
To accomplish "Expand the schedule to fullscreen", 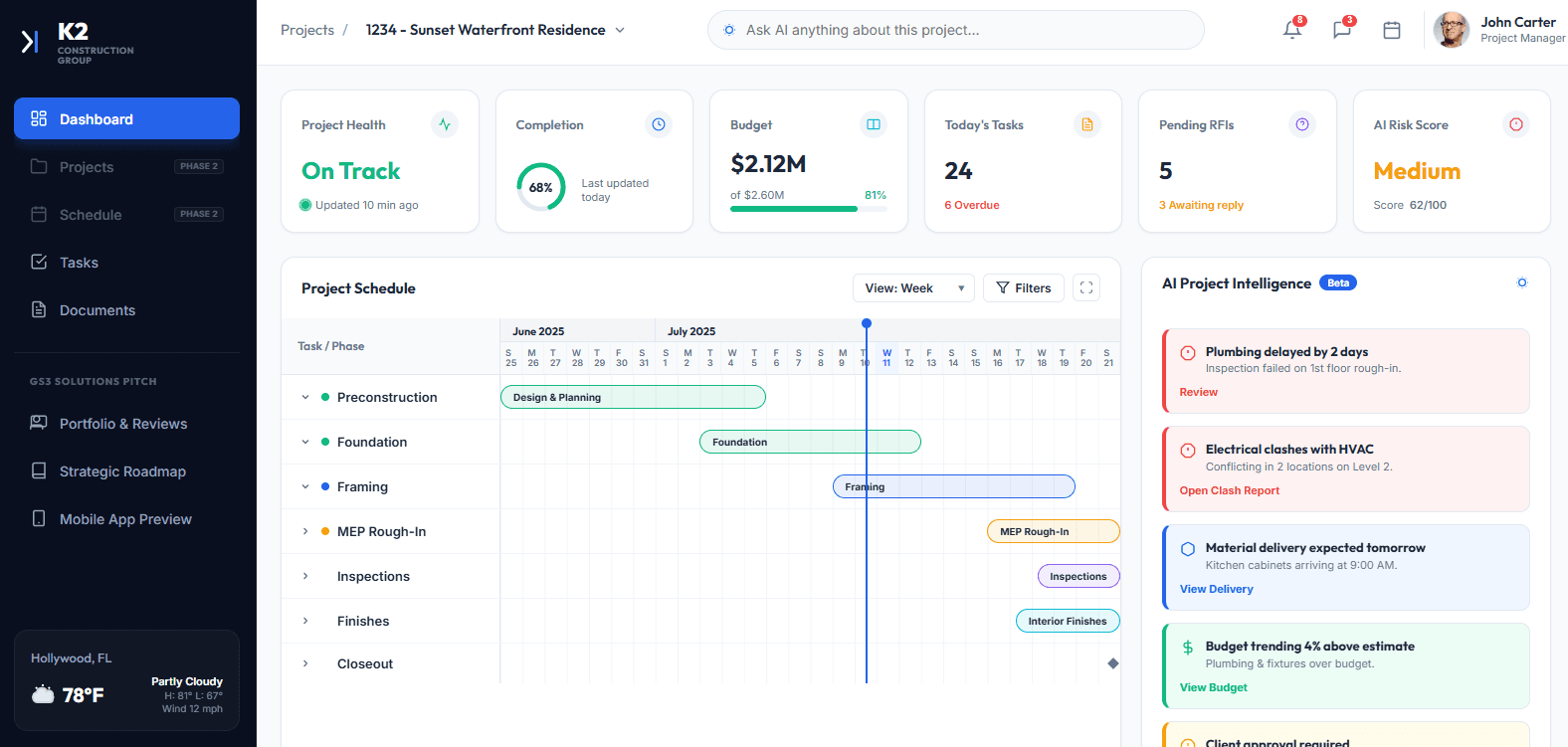I will [1086, 287].
